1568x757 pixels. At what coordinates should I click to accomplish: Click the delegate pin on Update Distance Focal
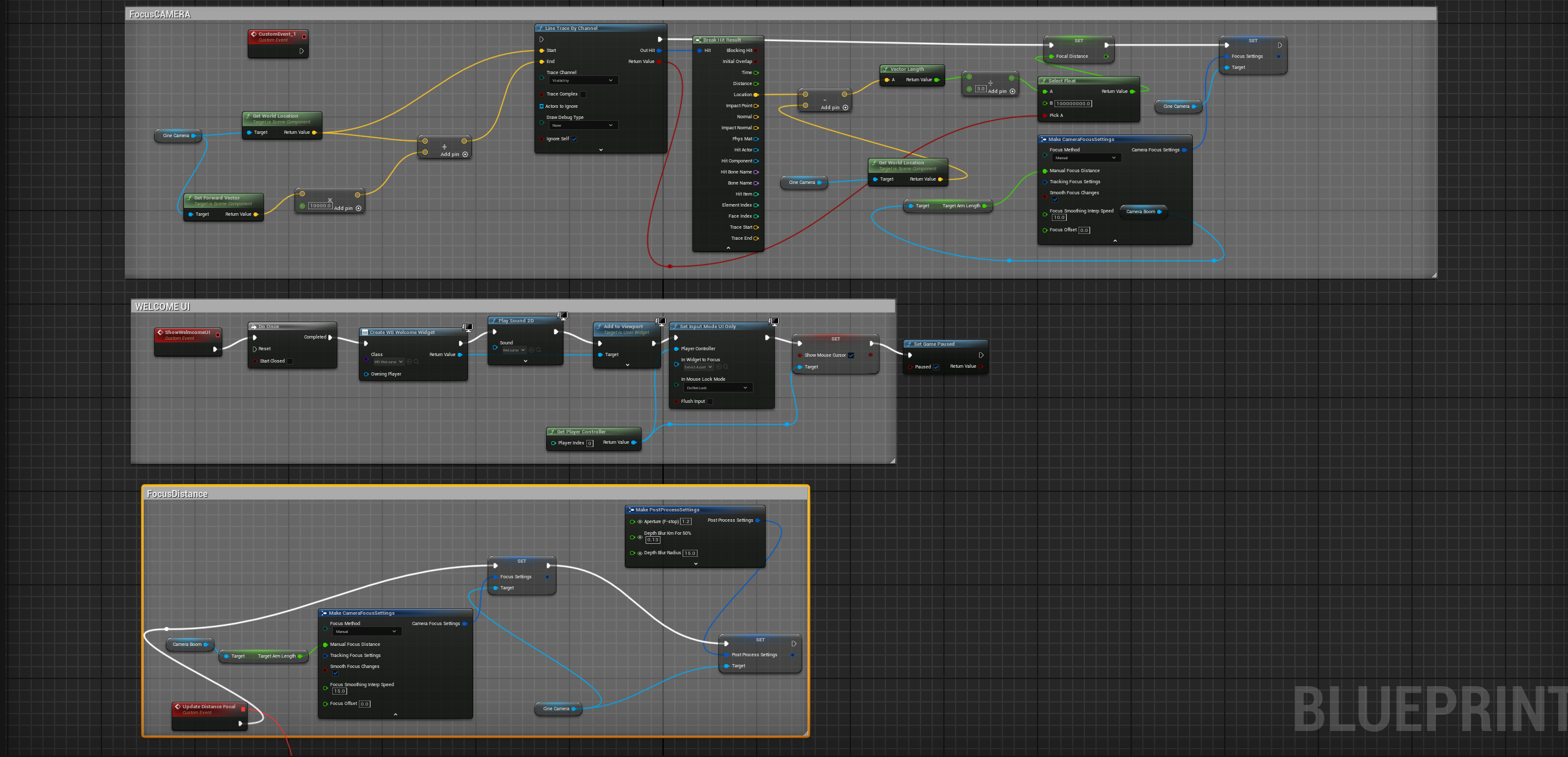pos(243,709)
